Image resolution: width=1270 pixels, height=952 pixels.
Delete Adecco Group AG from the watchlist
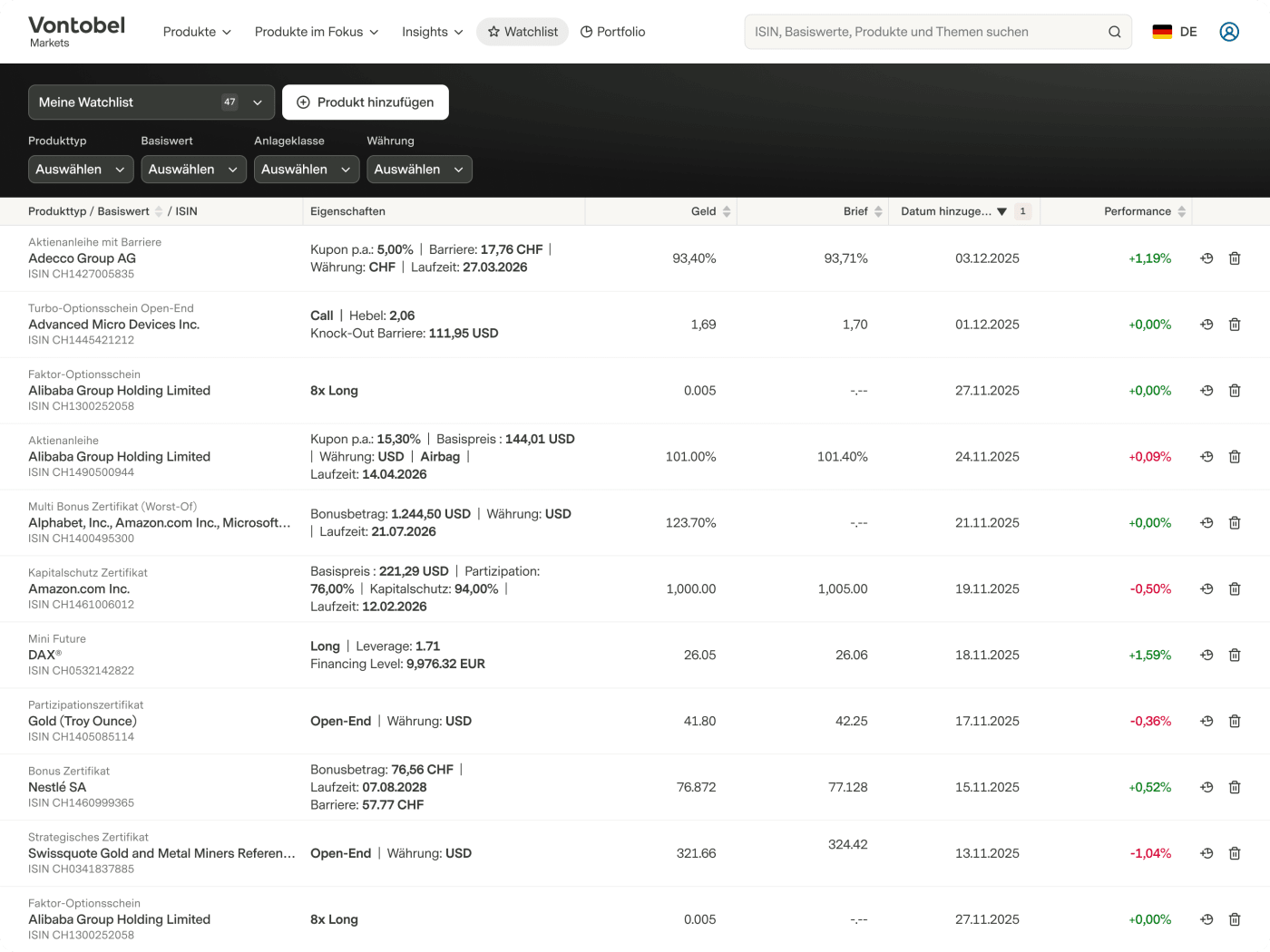point(1235,258)
